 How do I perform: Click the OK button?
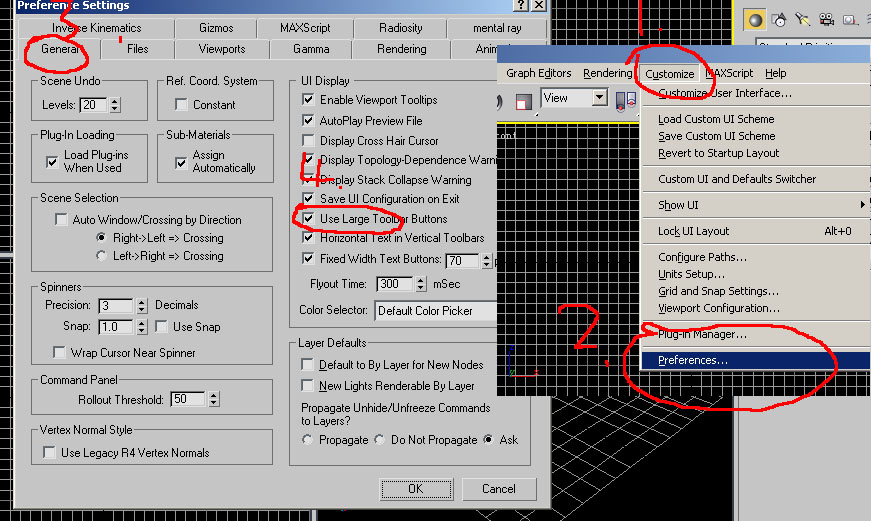pos(416,489)
